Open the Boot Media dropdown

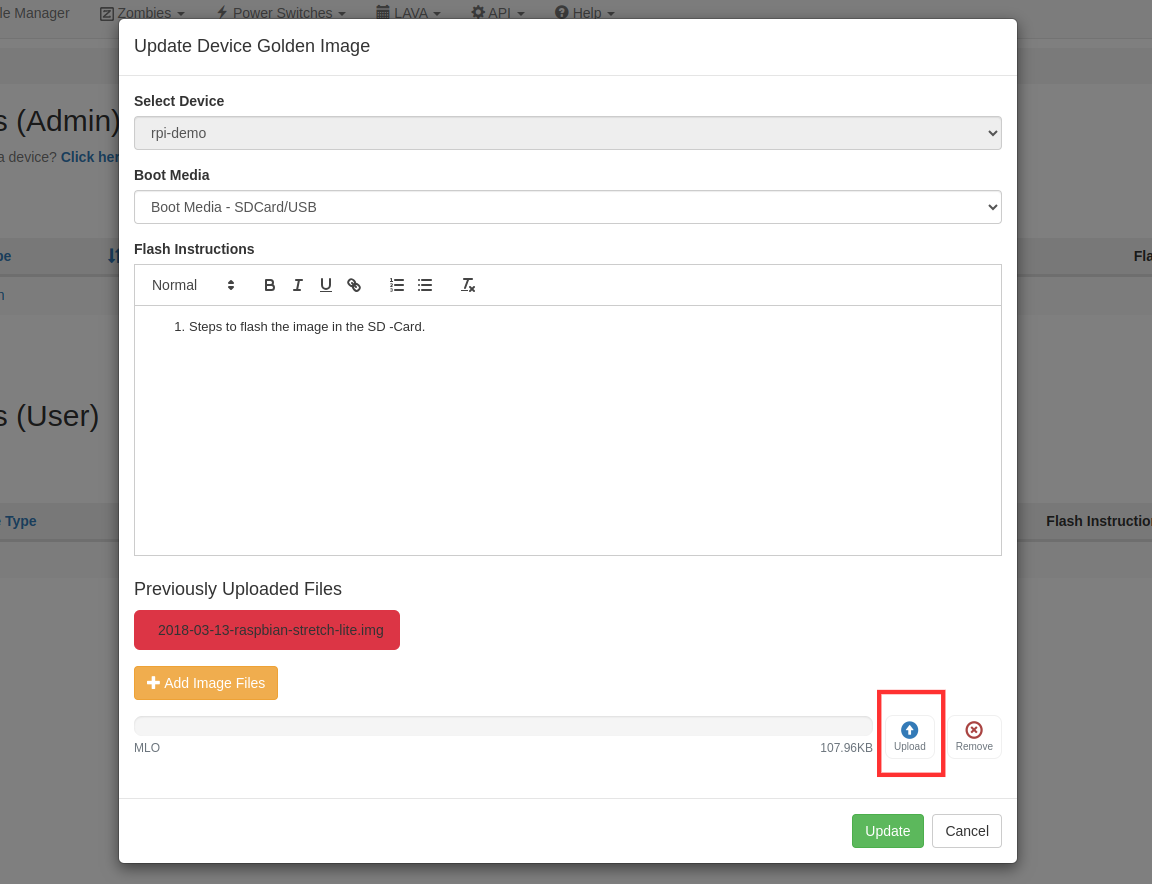point(568,207)
